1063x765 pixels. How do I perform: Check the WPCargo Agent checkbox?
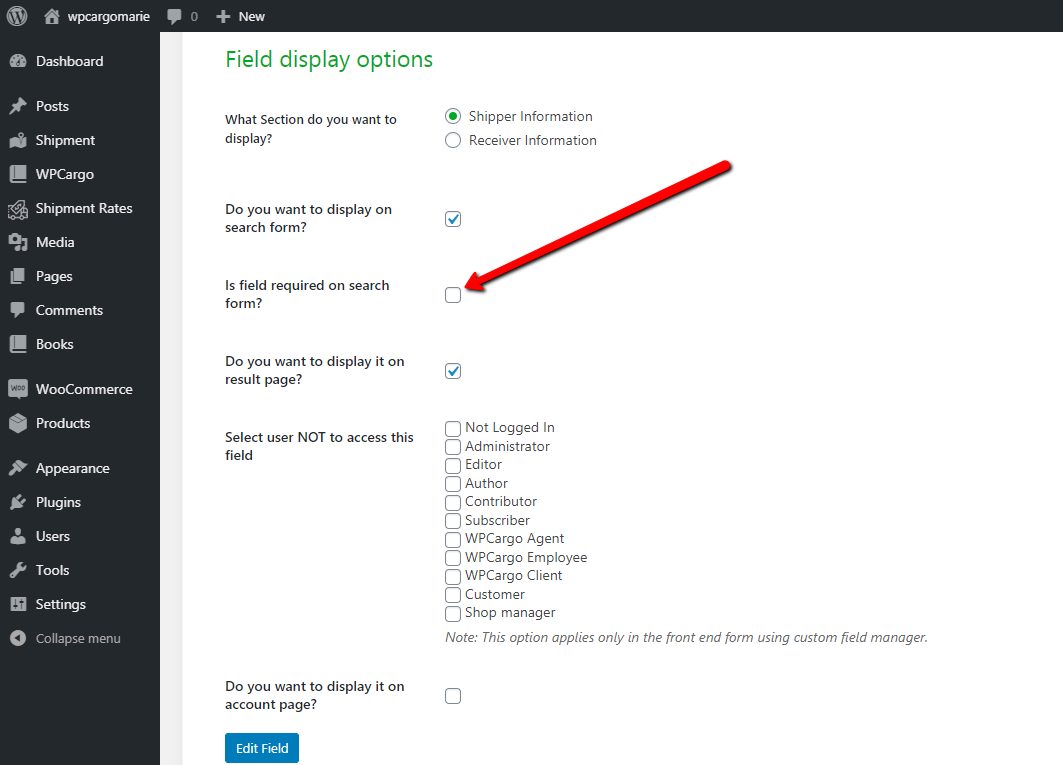[453, 539]
